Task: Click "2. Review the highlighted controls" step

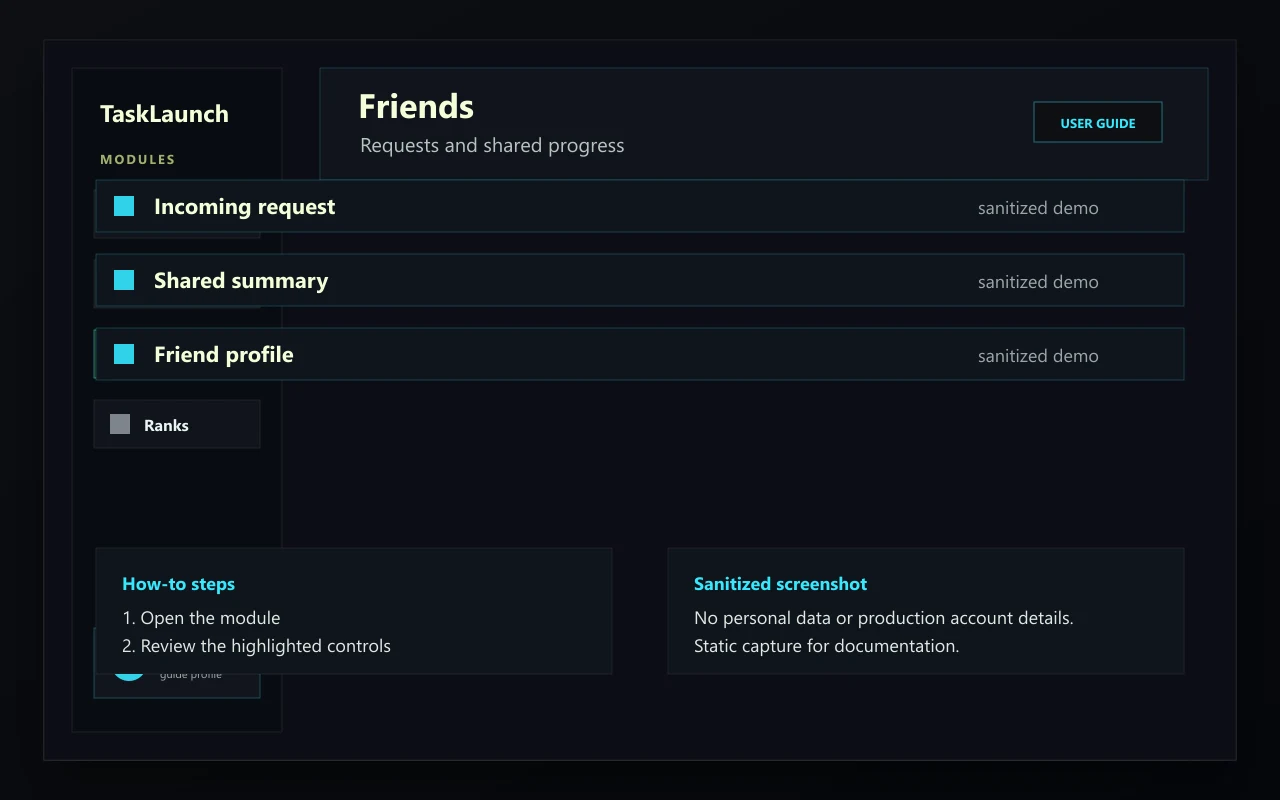Action: tap(256, 646)
